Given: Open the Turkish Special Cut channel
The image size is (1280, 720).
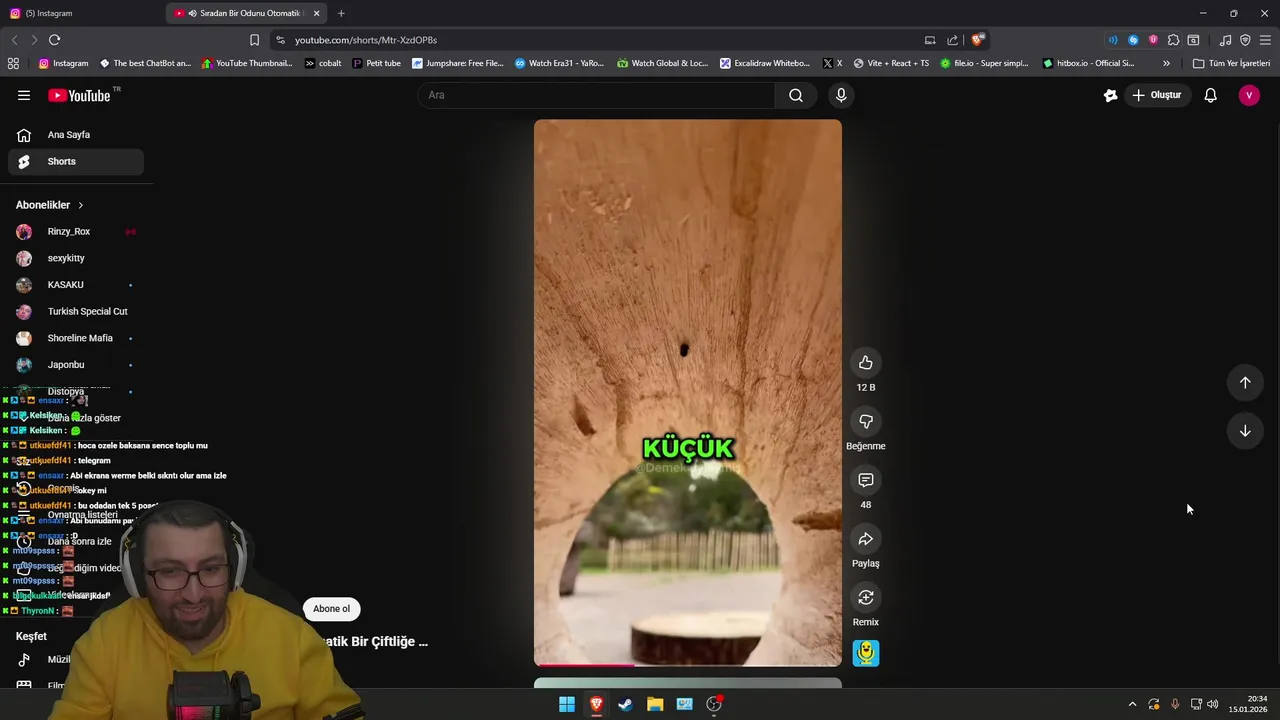Looking at the screenshot, I should tap(76, 311).
